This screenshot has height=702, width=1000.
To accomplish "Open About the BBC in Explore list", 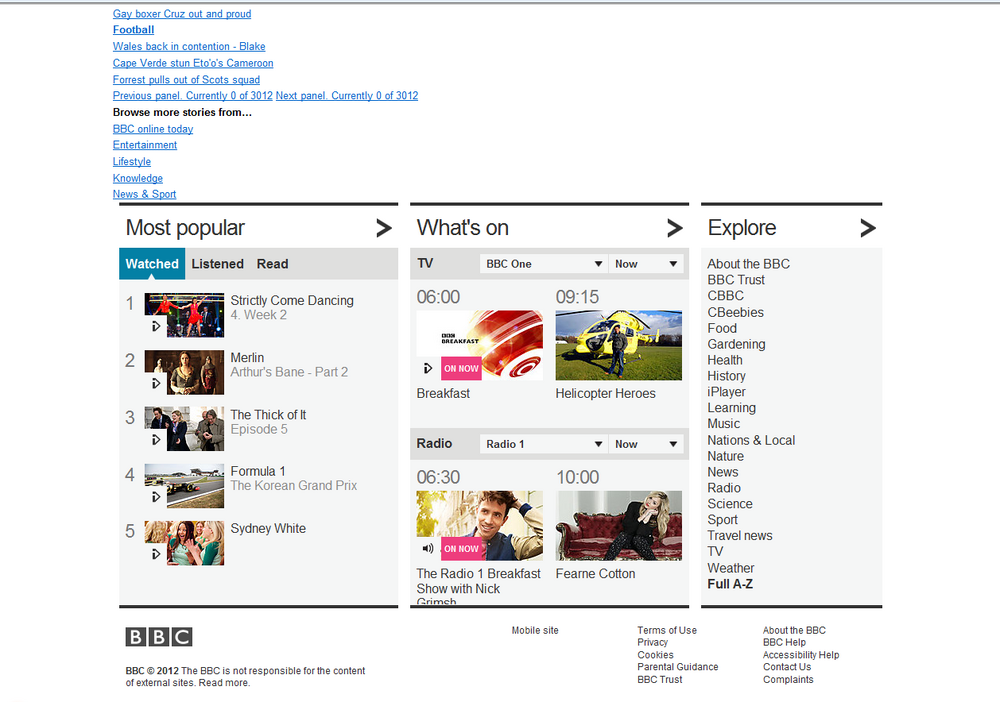I will (x=748, y=264).
